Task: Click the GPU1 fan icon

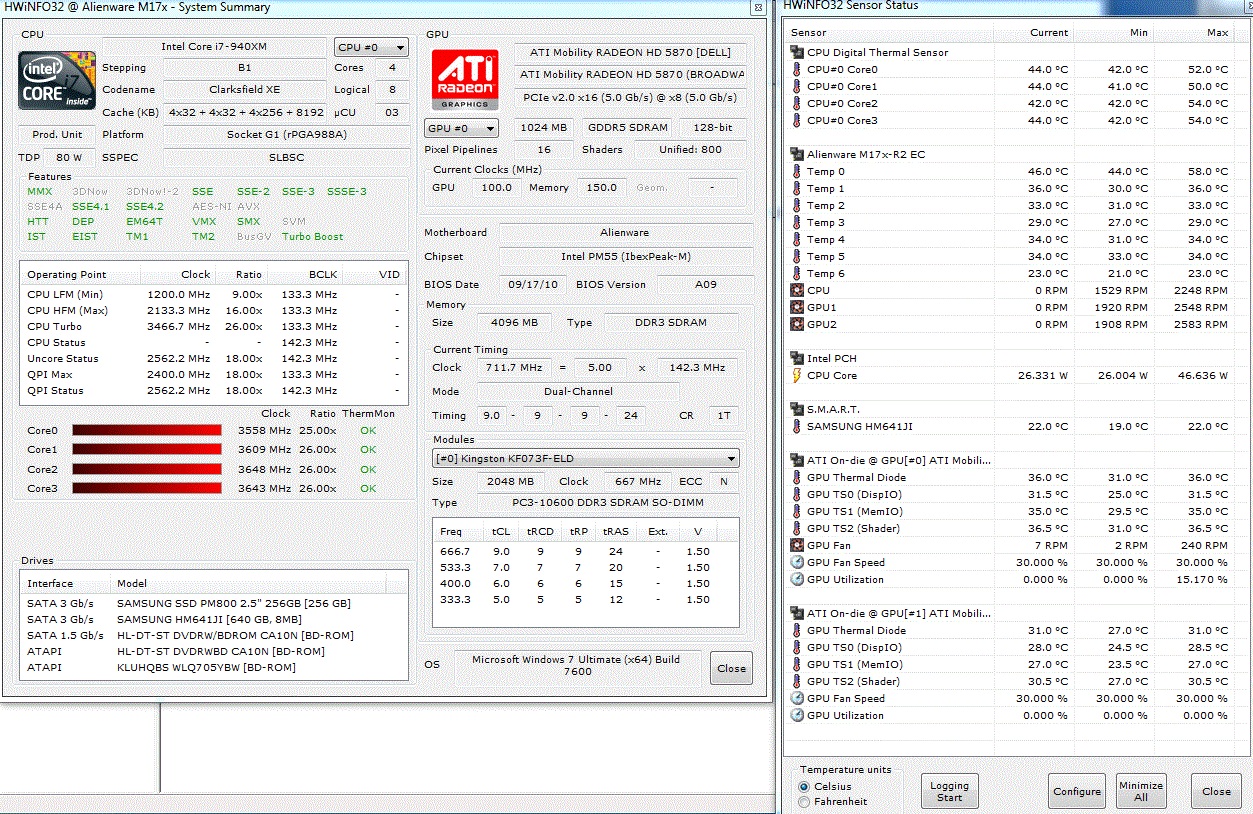Action: (x=796, y=307)
